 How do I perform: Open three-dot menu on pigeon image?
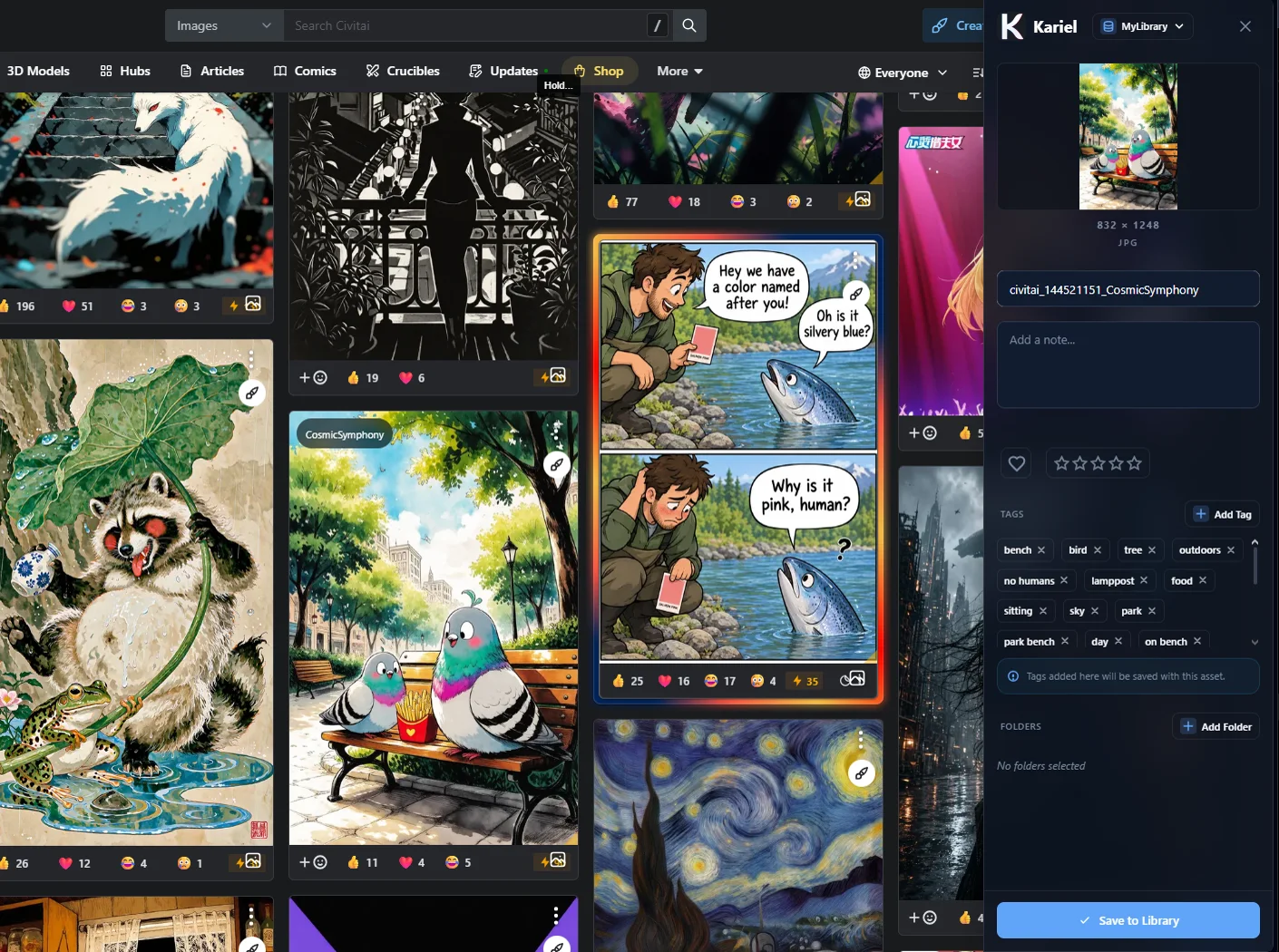click(x=557, y=432)
